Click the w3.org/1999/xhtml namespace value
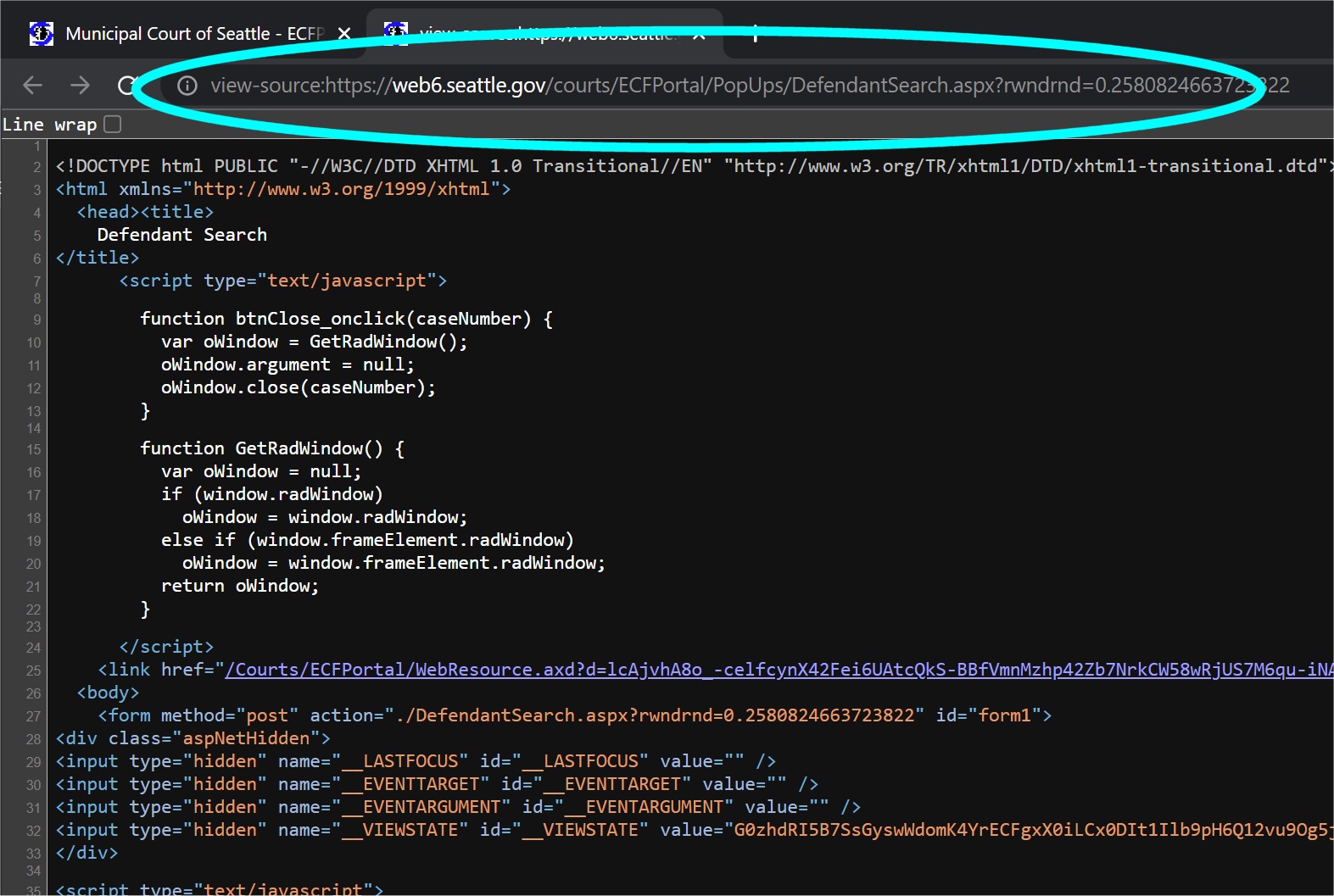Screen dimensions: 1334x896 (342, 189)
